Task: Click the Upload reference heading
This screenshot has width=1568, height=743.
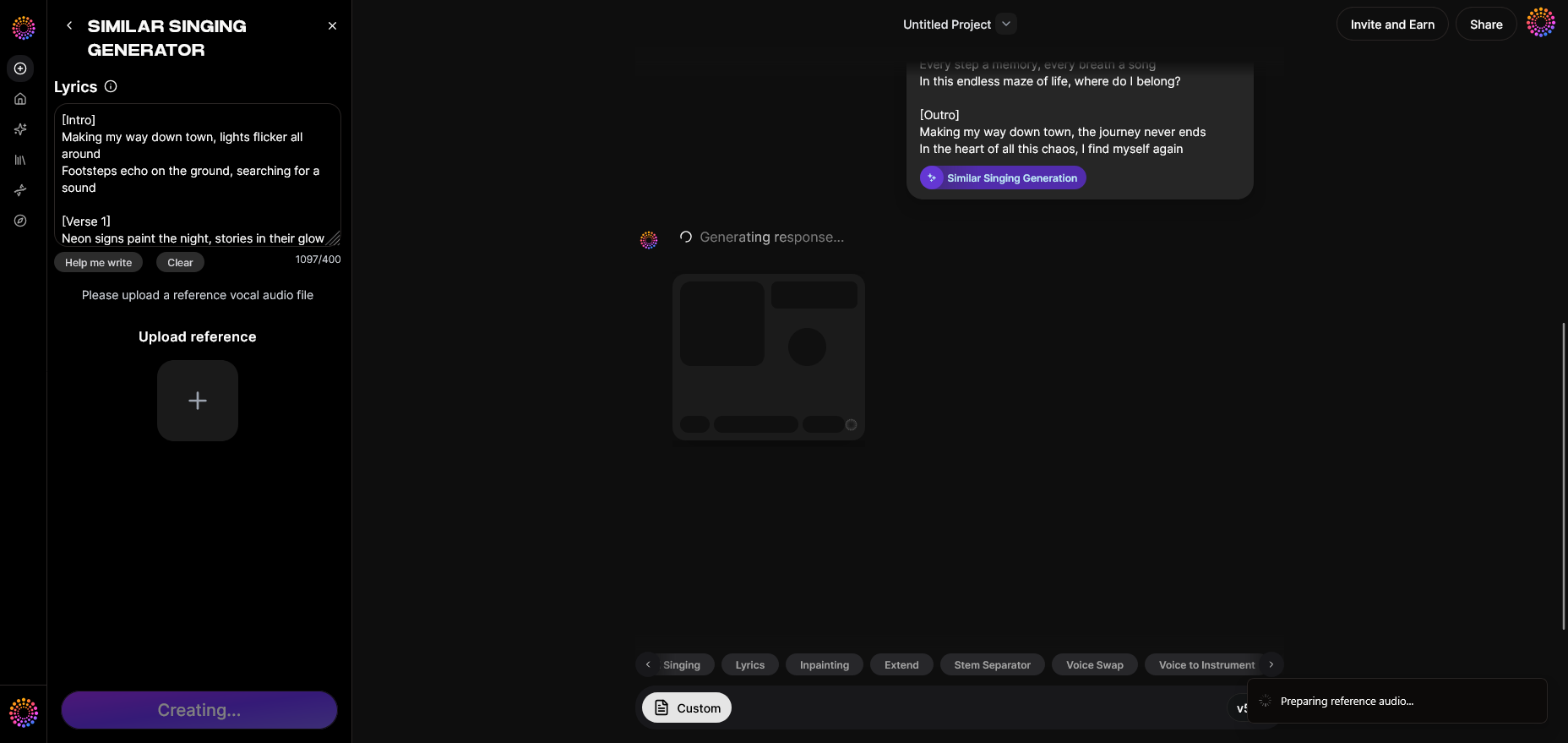Action: (x=198, y=336)
